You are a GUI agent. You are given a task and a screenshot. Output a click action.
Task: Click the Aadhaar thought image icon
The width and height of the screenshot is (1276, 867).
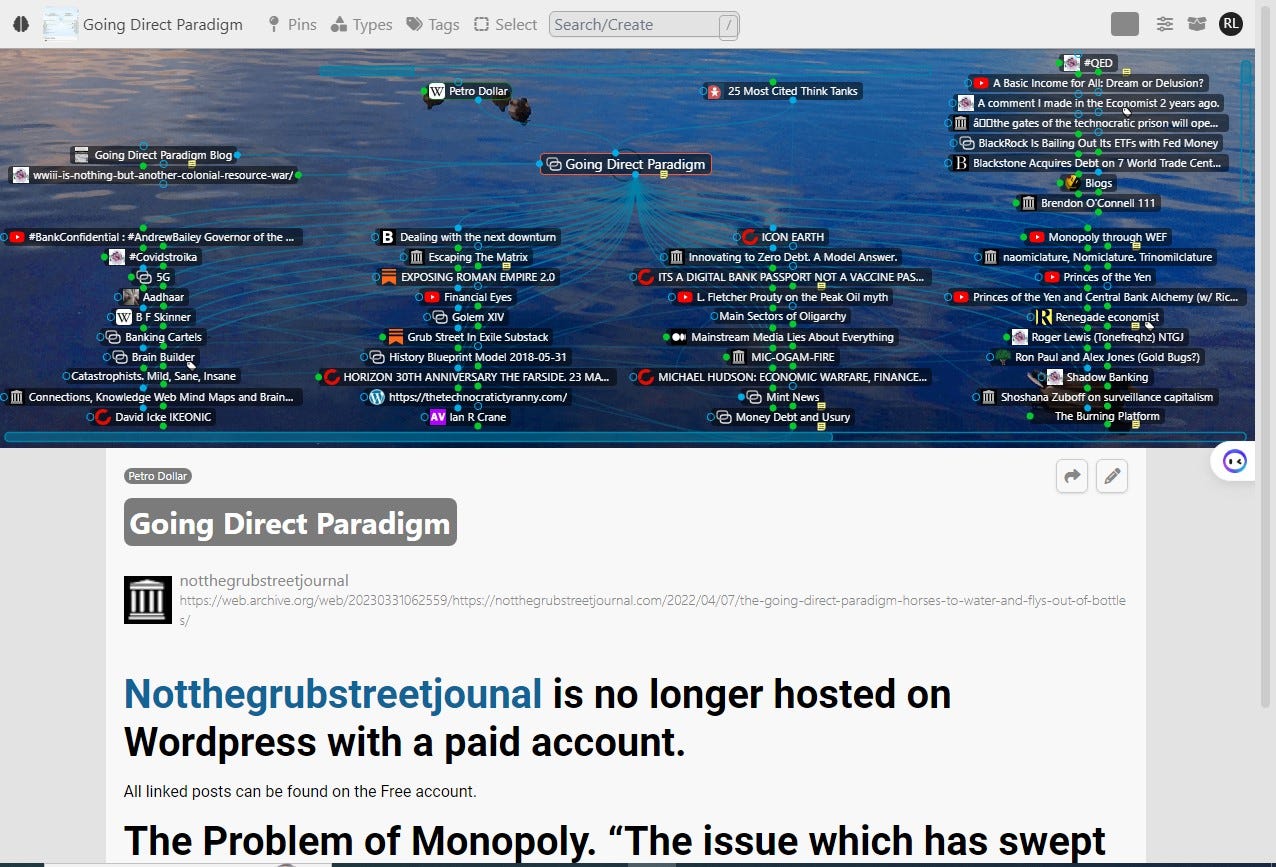click(x=131, y=297)
